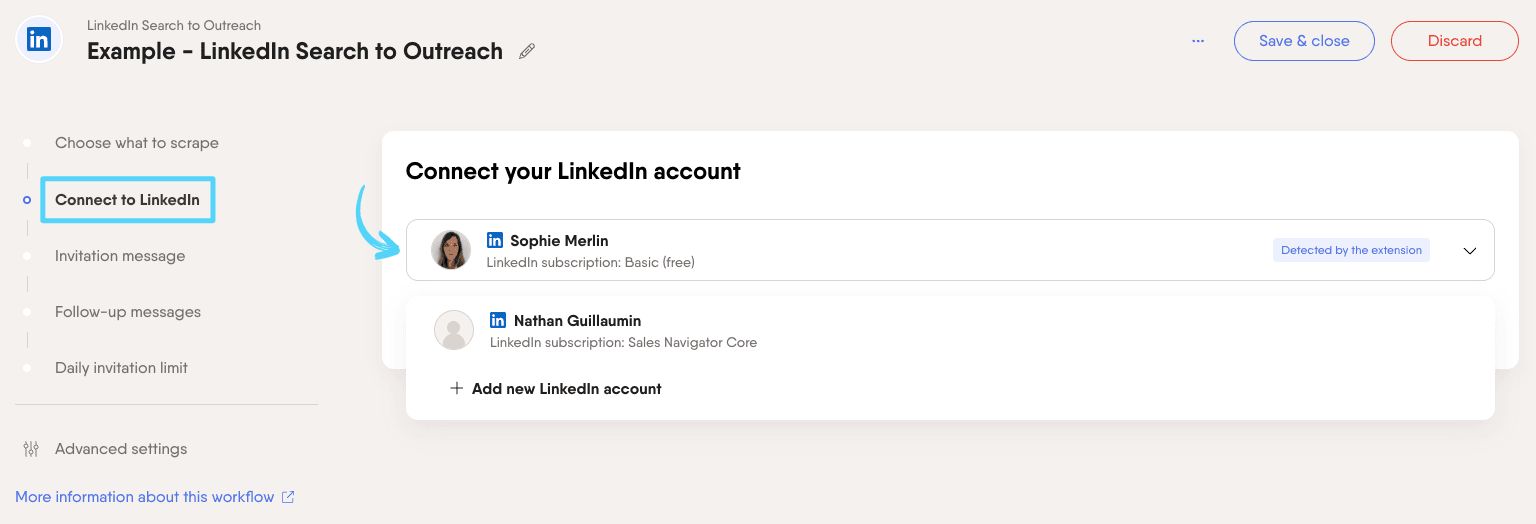This screenshot has width=1536, height=524.
Task: Click external link icon beside More information
Action: (288, 497)
